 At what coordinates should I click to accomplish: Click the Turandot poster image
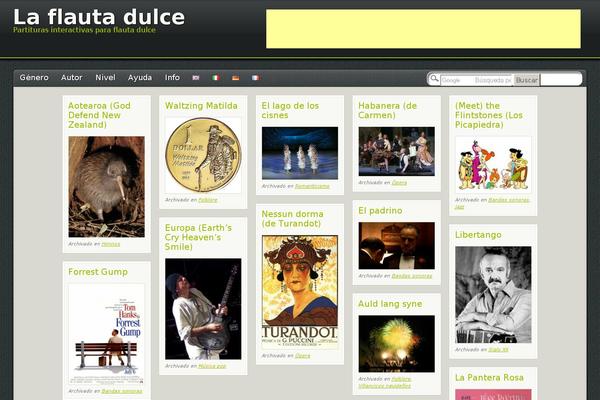pyautogui.click(x=300, y=292)
